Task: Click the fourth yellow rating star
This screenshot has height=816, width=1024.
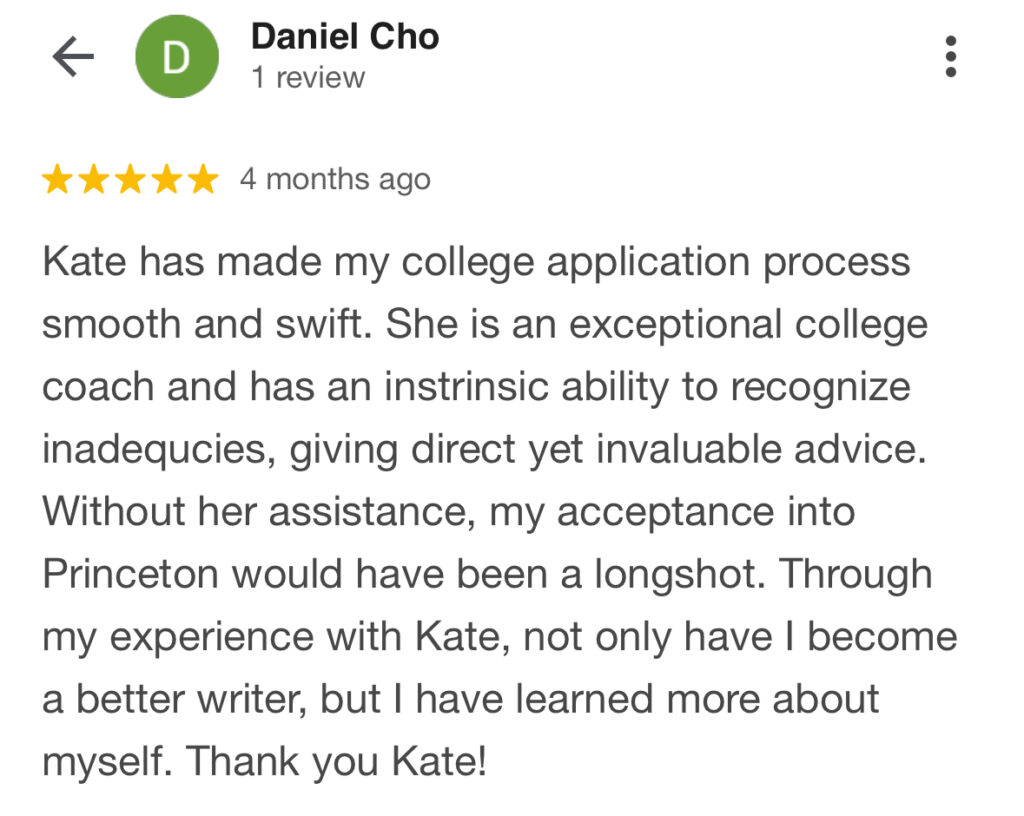Action: [x=167, y=180]
